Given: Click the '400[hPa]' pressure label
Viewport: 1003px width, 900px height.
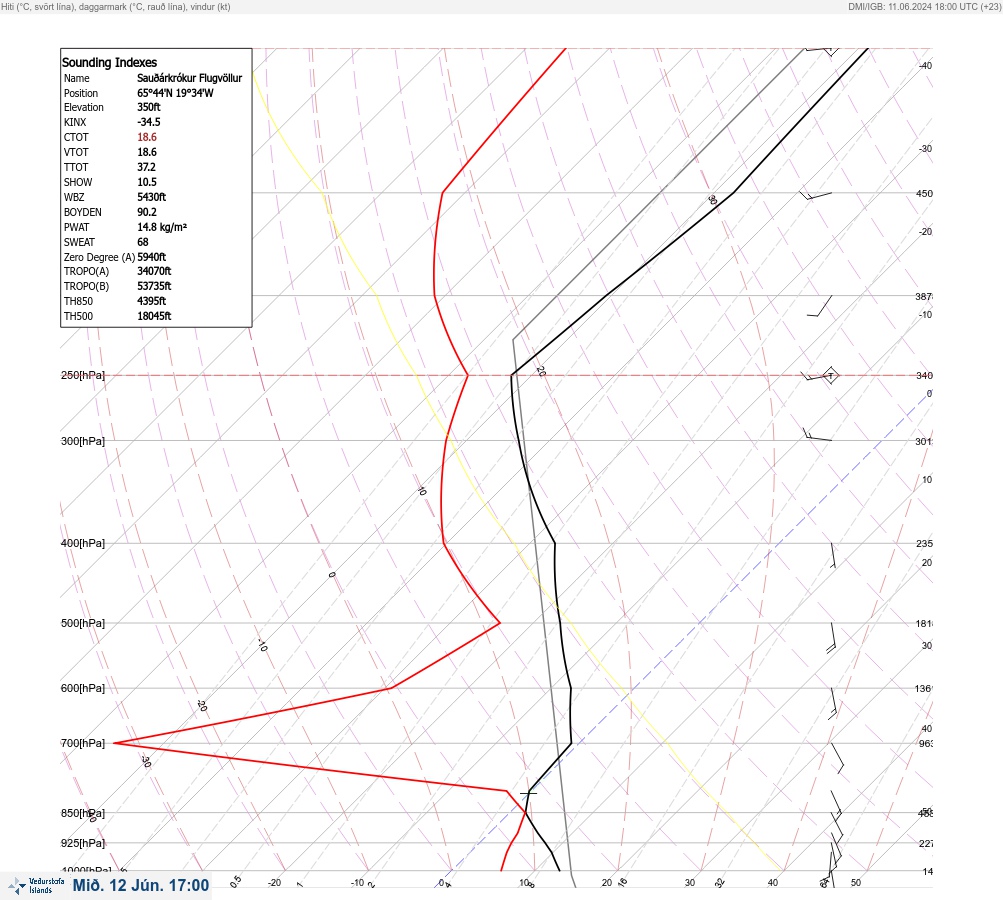Looking at the screenshot, I should coord(83,543).
